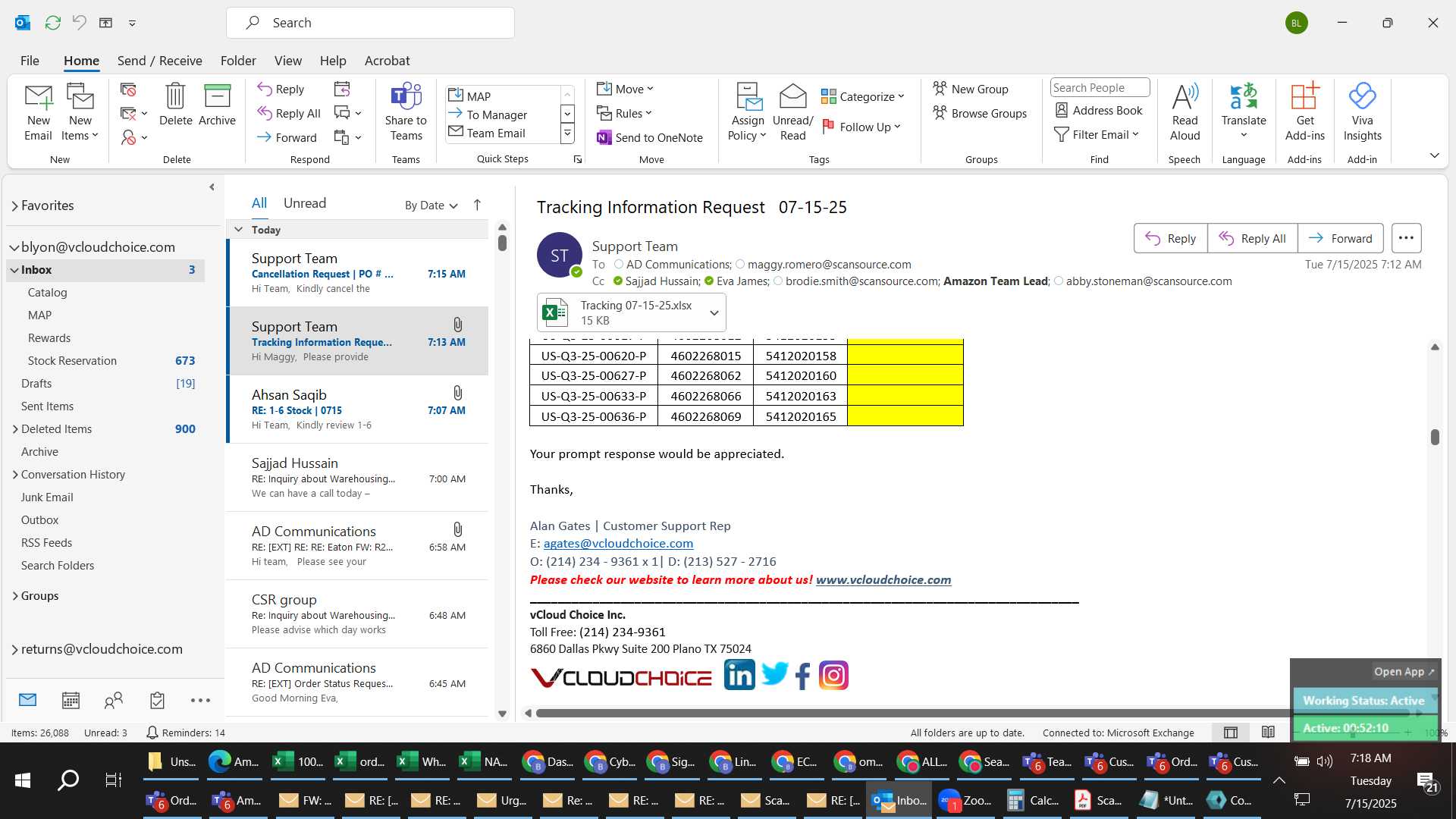Open People view in navigation bar
1456x819 pixels.
pyautogui.click(x=114, y=700)
